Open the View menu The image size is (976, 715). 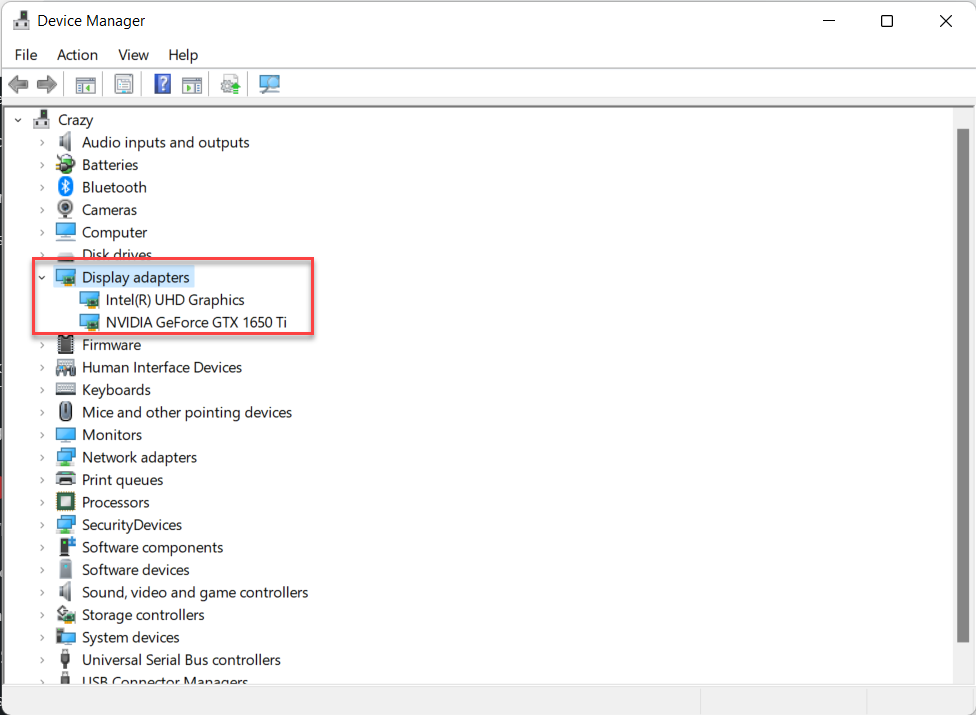click(x=133, y=55)
